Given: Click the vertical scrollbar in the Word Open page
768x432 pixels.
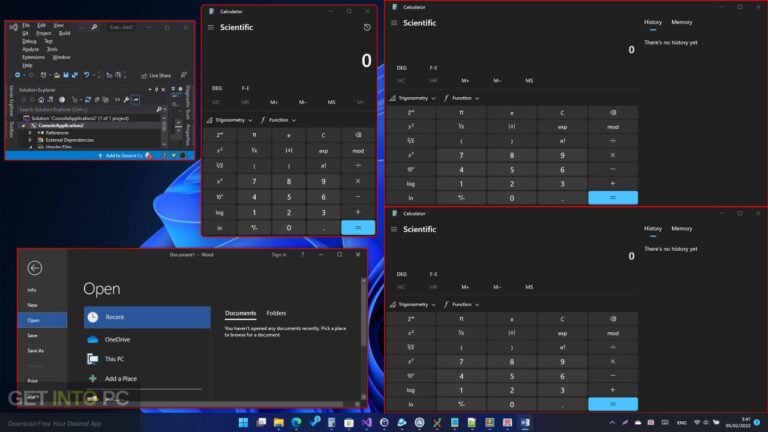Looking at the screenshot, I should pyautogui.click(x=363, y=338).
